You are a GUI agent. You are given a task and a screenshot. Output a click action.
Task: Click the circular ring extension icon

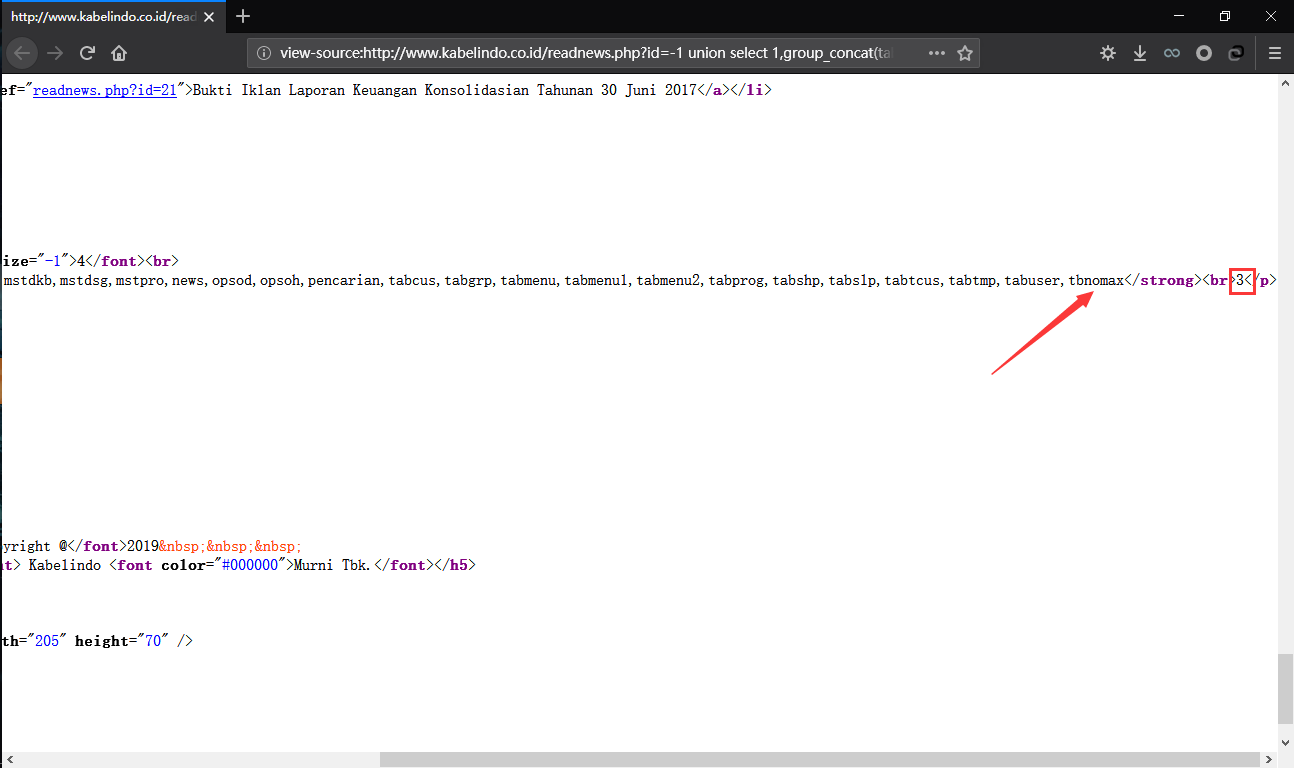pyautogui.click(x=1204, y=53)
